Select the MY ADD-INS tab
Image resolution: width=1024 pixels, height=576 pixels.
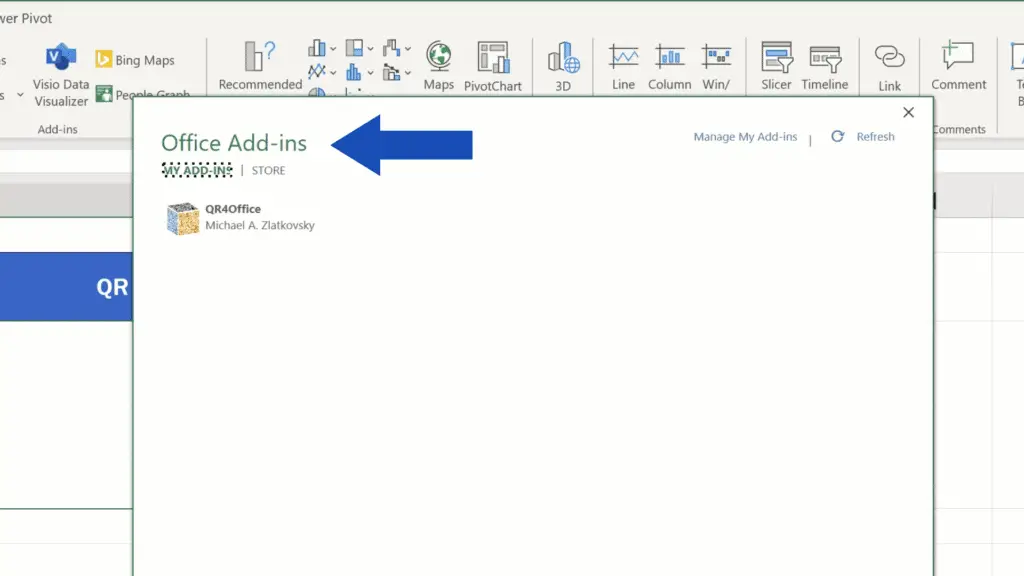click(197, 171)
